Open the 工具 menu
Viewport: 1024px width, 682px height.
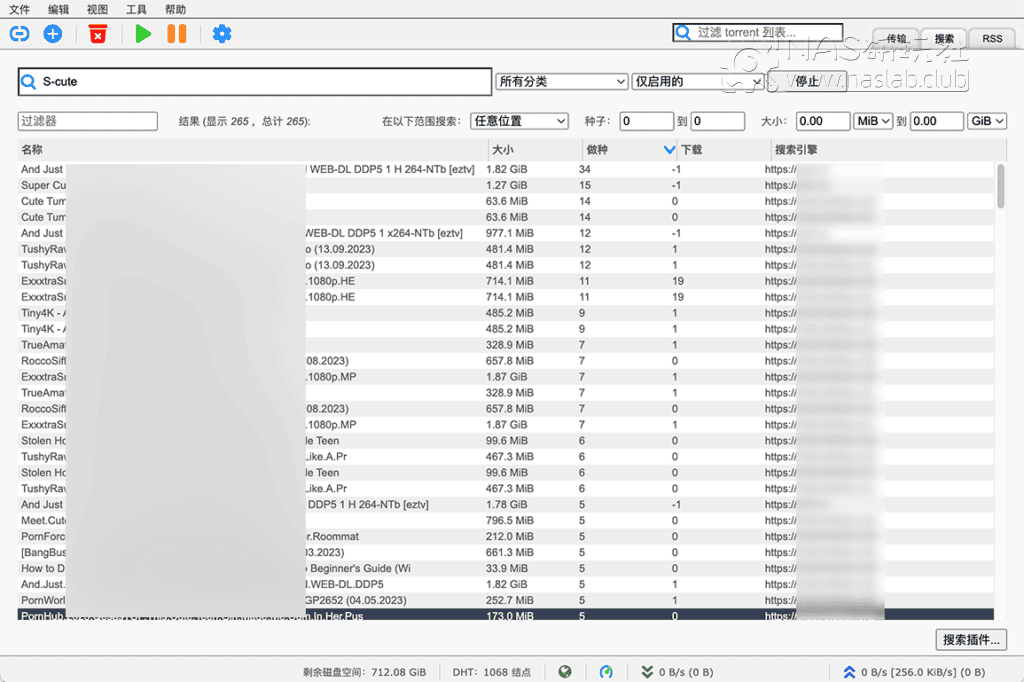(136, 9)
